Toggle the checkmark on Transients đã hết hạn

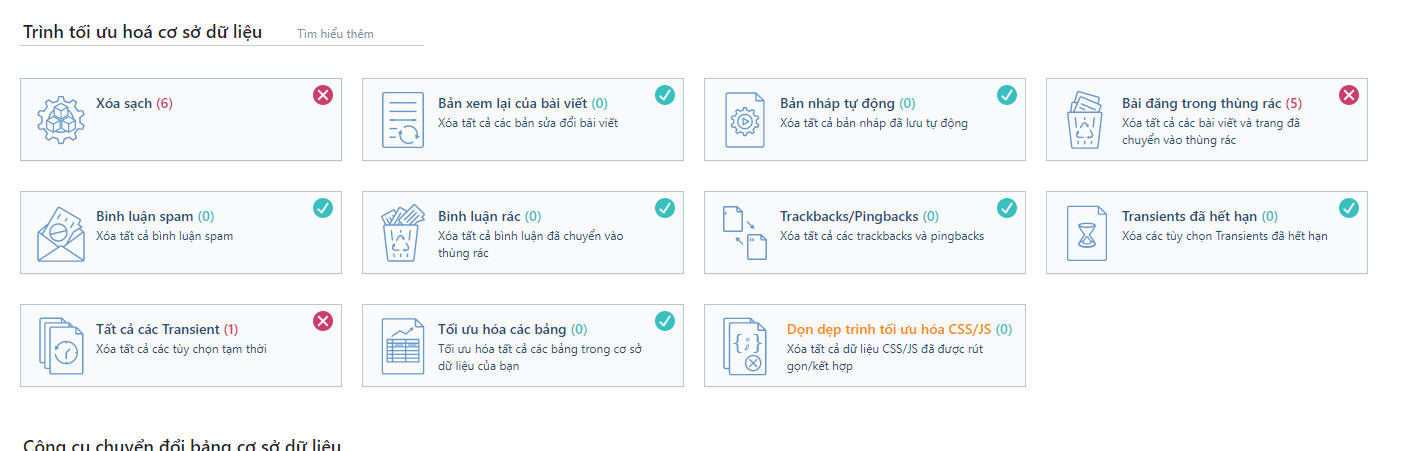click(1348, 208)
